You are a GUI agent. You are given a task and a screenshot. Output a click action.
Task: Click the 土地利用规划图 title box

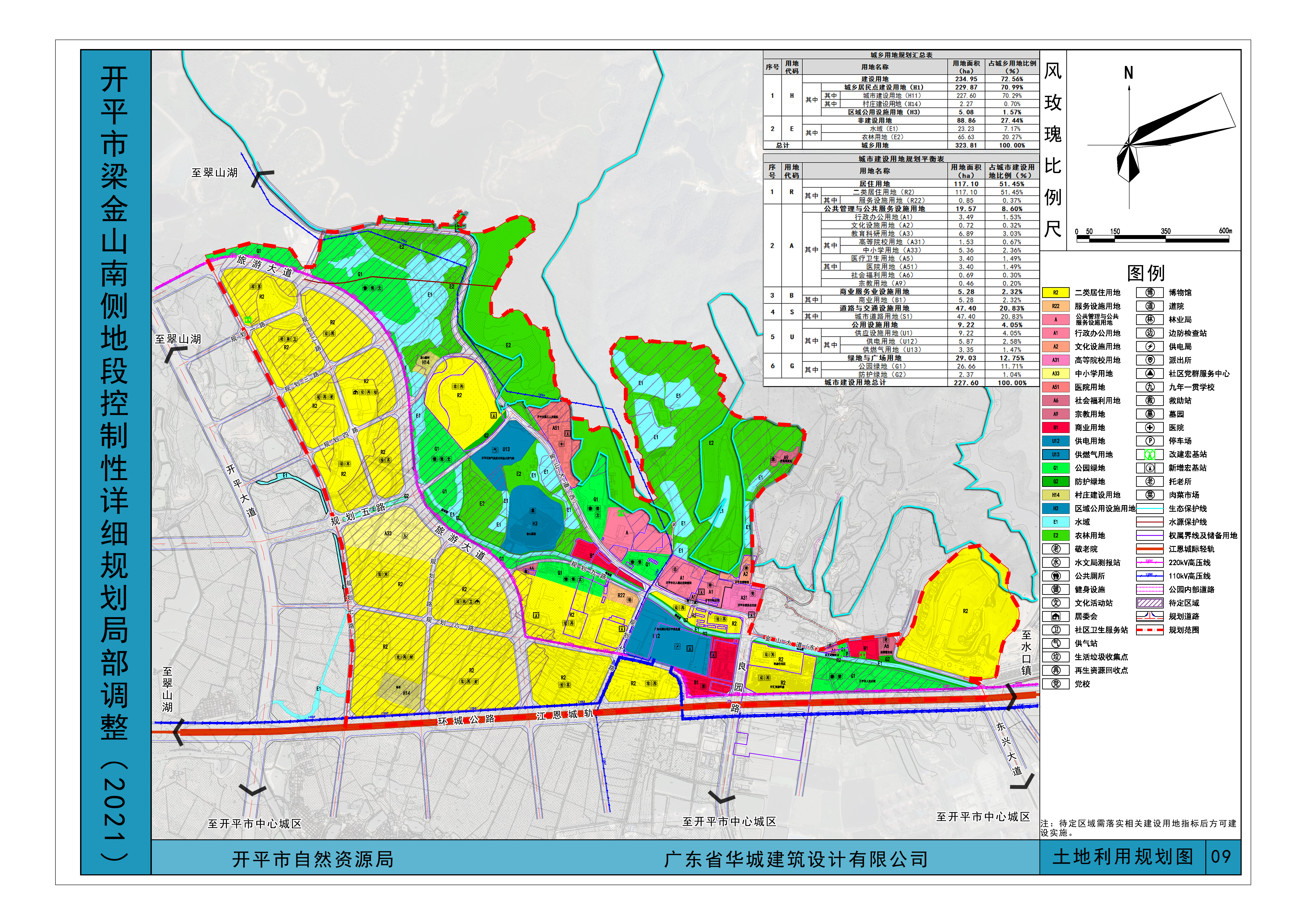[x=1123, y=857]
